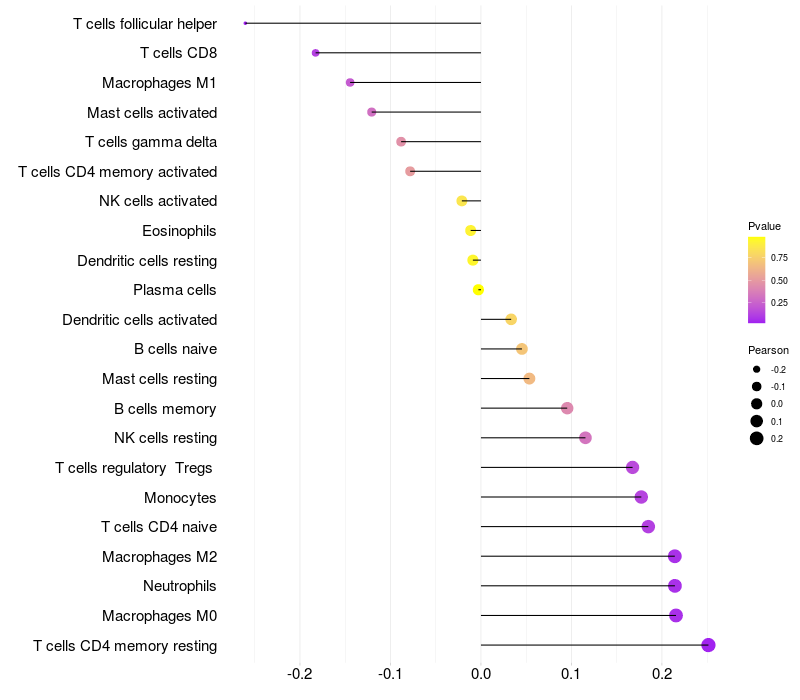Select the T cells regulatory Tregs dot
Screen dimensions: 800x700
[x=632, y=467]
